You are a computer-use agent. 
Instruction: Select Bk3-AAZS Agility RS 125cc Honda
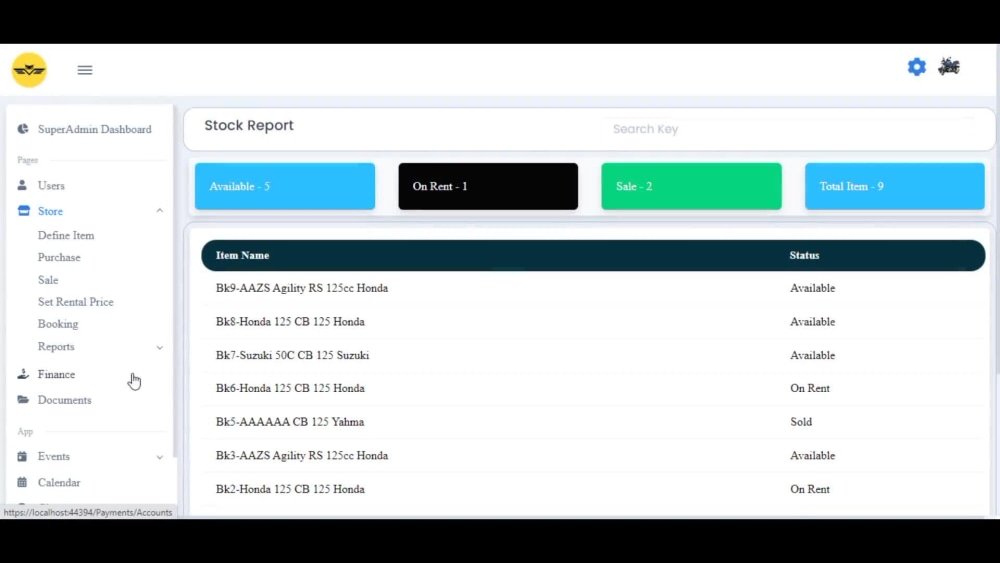click(x=302, y=456)
